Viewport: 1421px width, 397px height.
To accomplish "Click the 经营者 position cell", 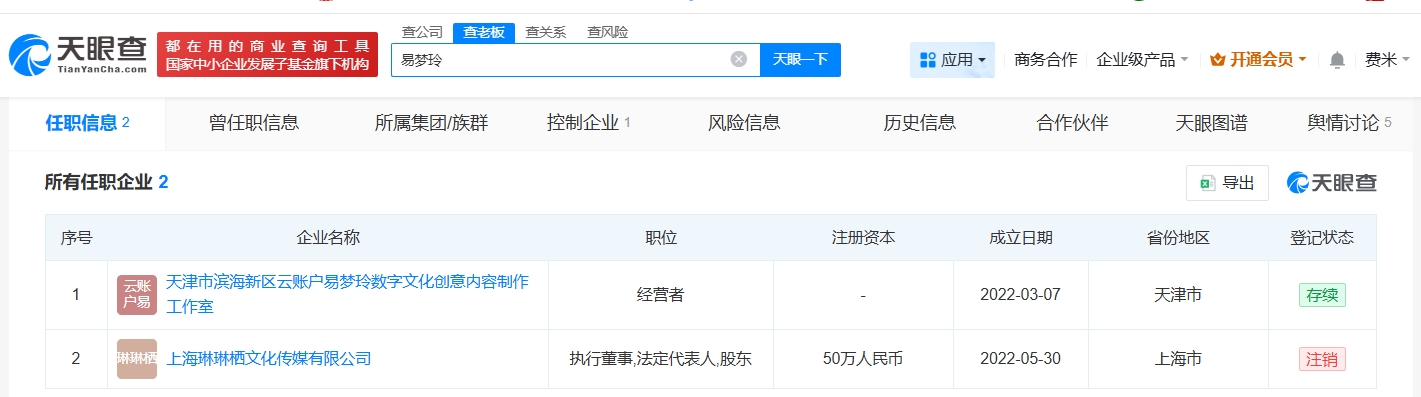I will point(661,295).
